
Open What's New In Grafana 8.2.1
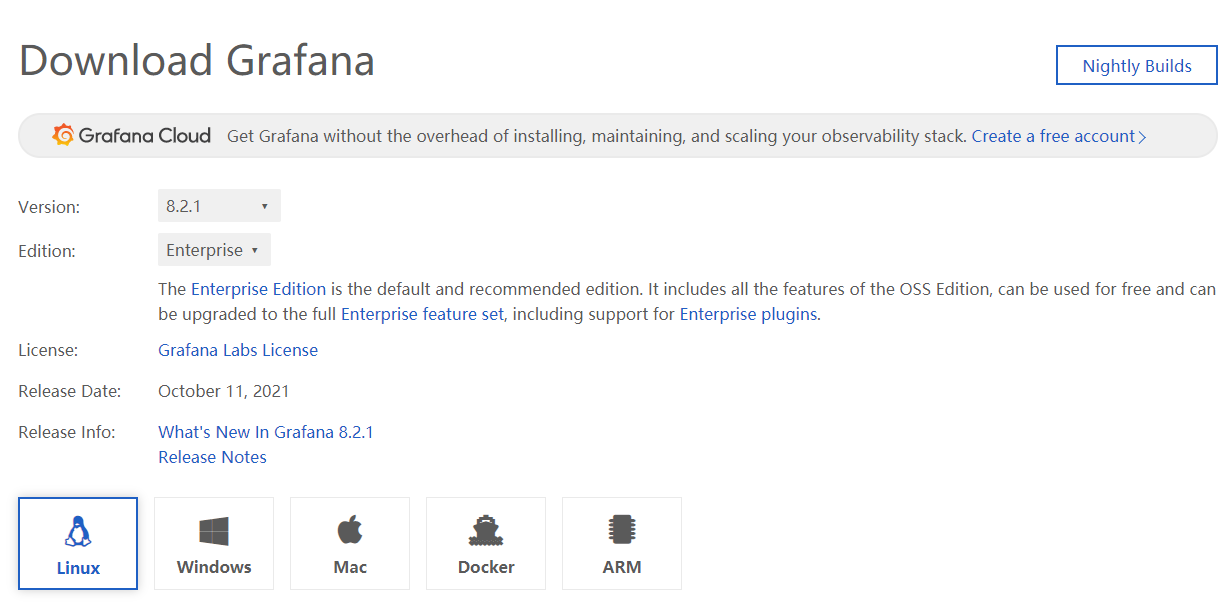pyautogui.click(x=266, y=432)
